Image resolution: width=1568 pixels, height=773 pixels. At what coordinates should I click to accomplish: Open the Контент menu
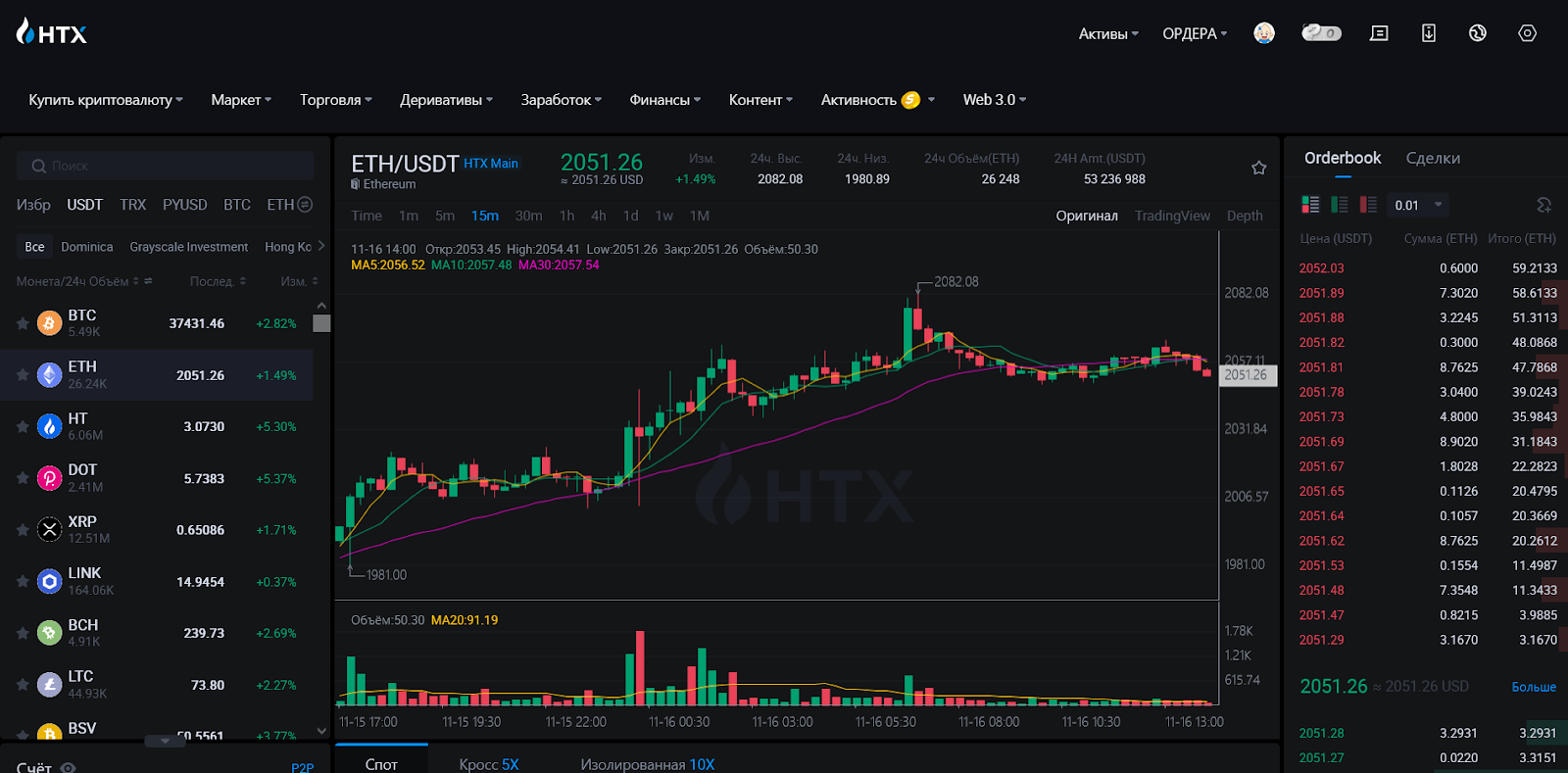760,100
